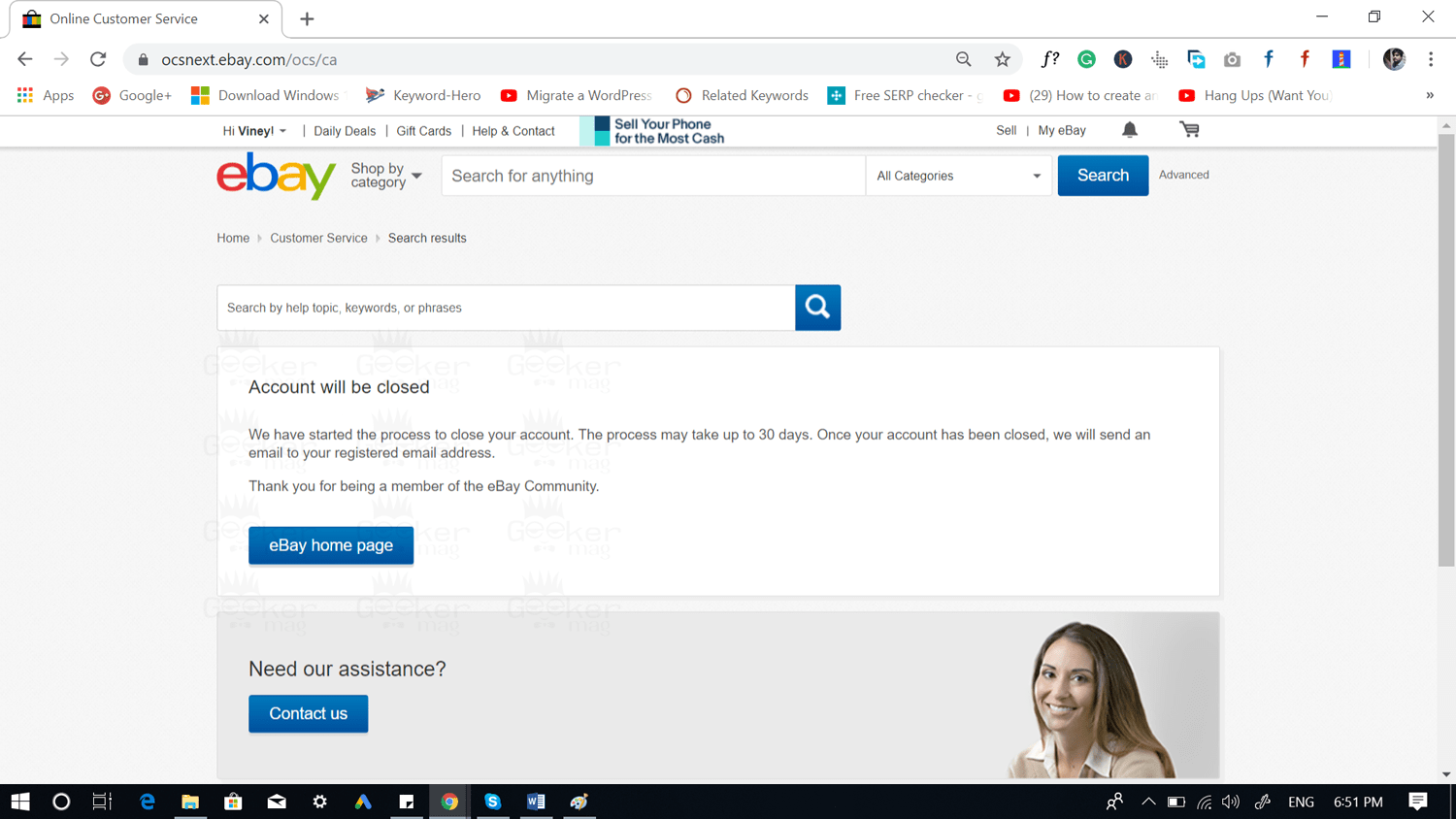
Task: Show hidden system tray icons
Action: click(x=1148, y=802)
